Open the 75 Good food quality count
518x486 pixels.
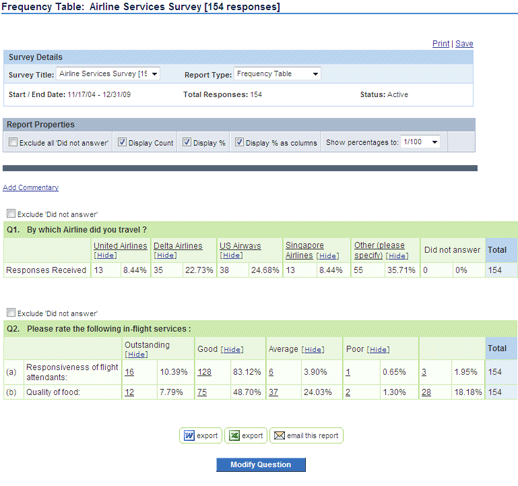click(202, 392)
